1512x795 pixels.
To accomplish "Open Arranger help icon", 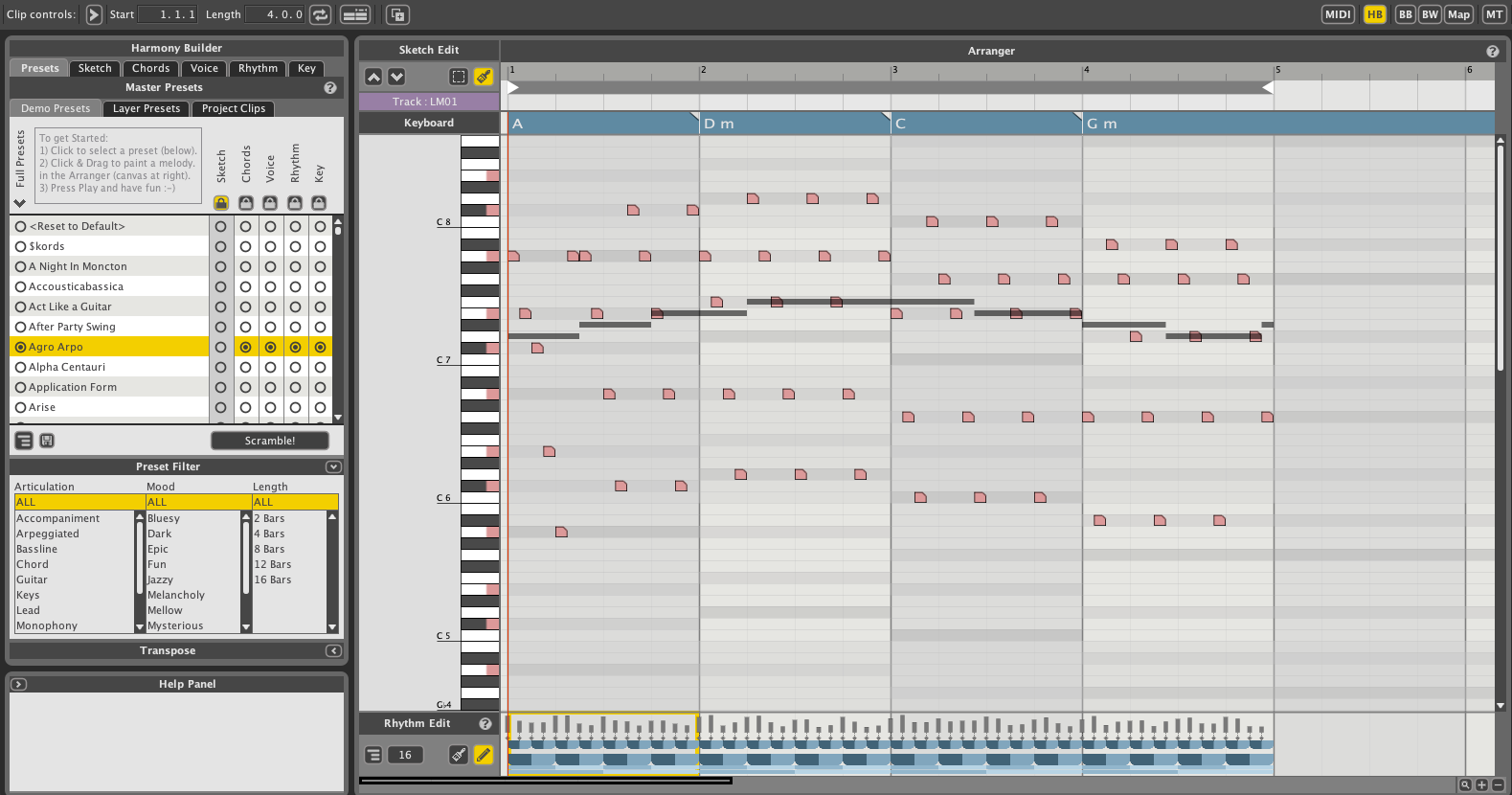I will coord(1492,51).
